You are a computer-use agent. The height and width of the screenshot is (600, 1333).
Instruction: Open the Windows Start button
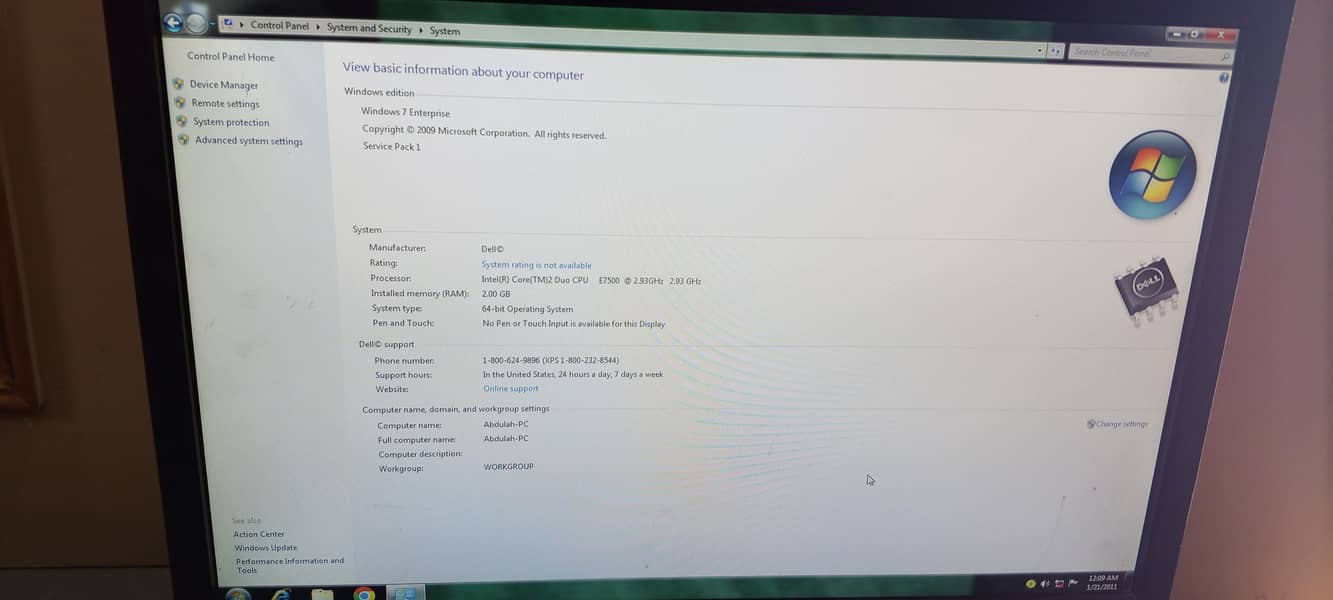pos(238,594)
